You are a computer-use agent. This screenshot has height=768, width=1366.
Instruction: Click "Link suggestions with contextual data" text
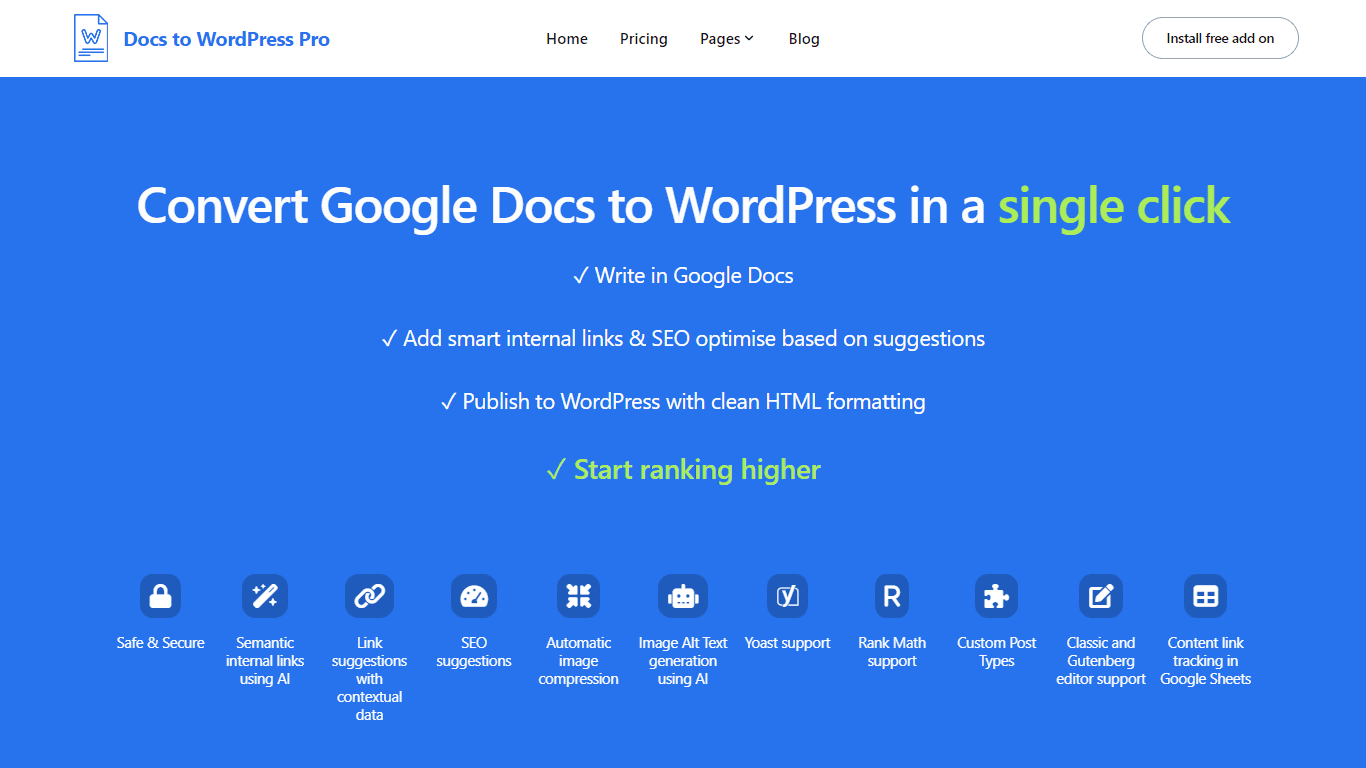pos(369,679)
